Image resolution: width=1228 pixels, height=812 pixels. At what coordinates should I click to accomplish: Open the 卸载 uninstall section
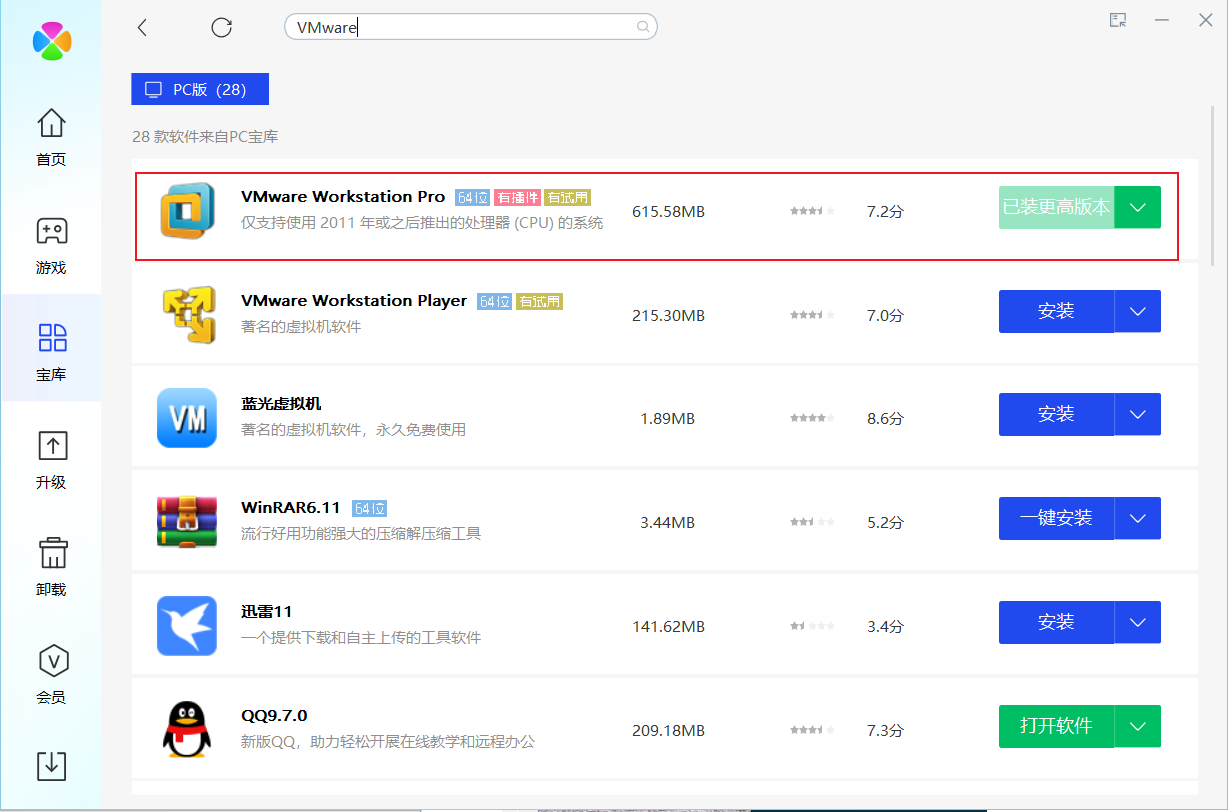(51, 567)
